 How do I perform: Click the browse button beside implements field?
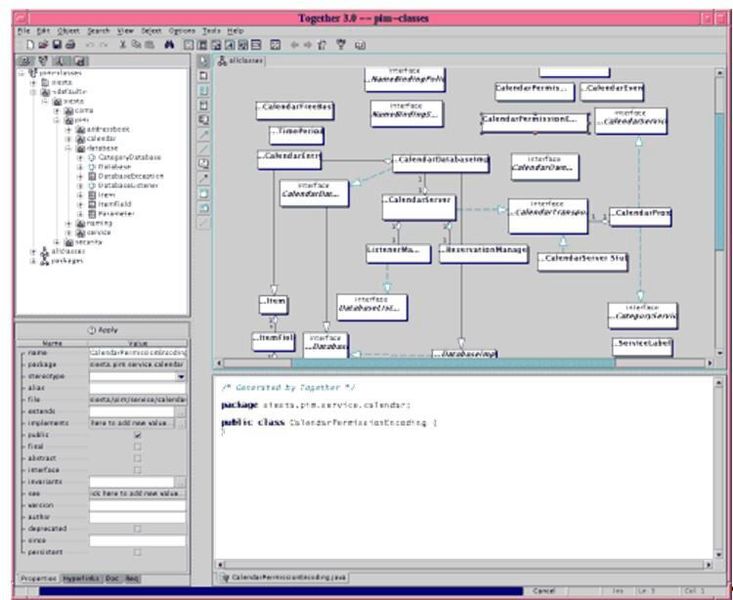(181, 423)
